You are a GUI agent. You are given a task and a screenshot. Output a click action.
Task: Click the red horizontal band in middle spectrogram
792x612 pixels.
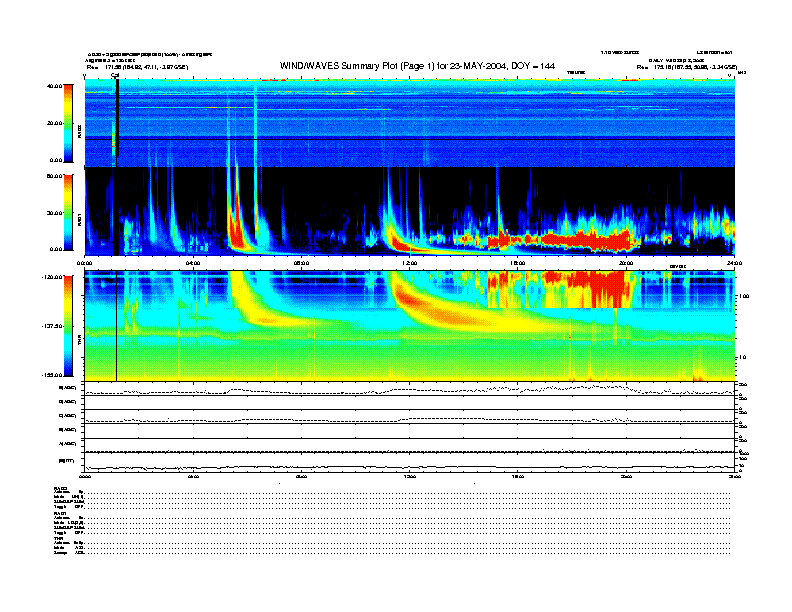tap(580, 240)
